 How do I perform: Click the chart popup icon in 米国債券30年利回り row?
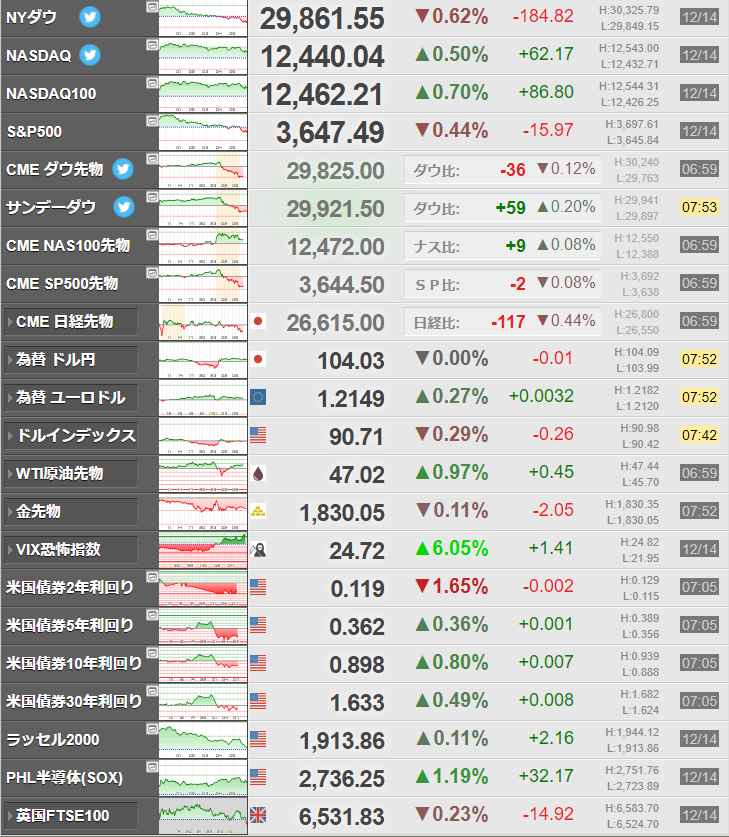[152, 691]
